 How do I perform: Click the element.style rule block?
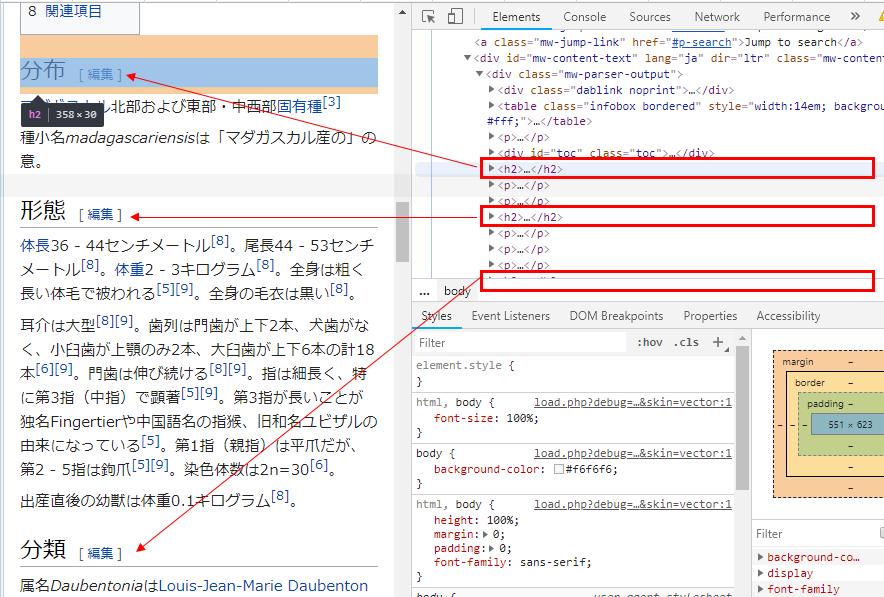(574, 373)
